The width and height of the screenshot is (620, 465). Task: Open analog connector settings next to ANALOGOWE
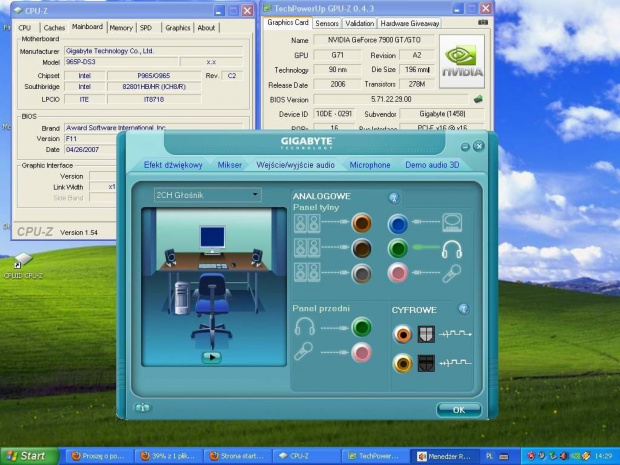(394, 198)
